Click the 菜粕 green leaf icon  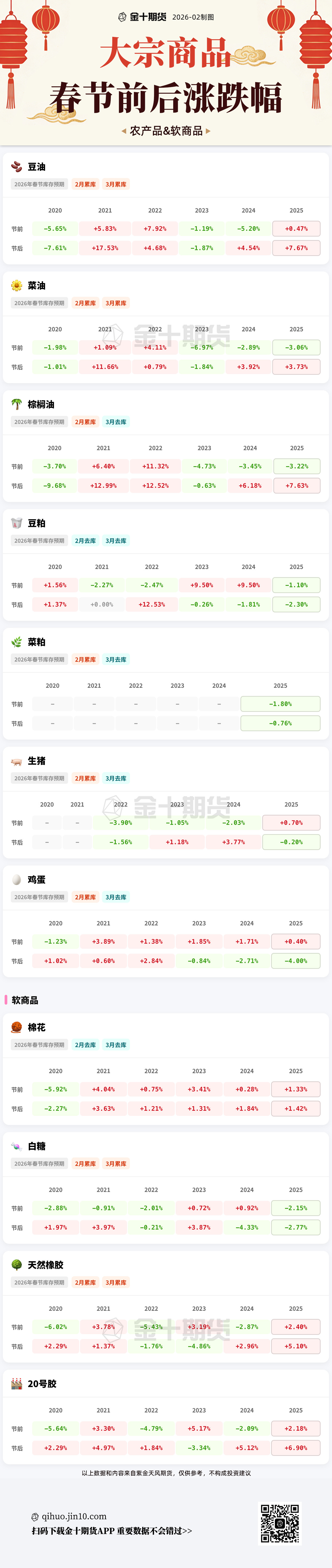(x=17, y=641)
